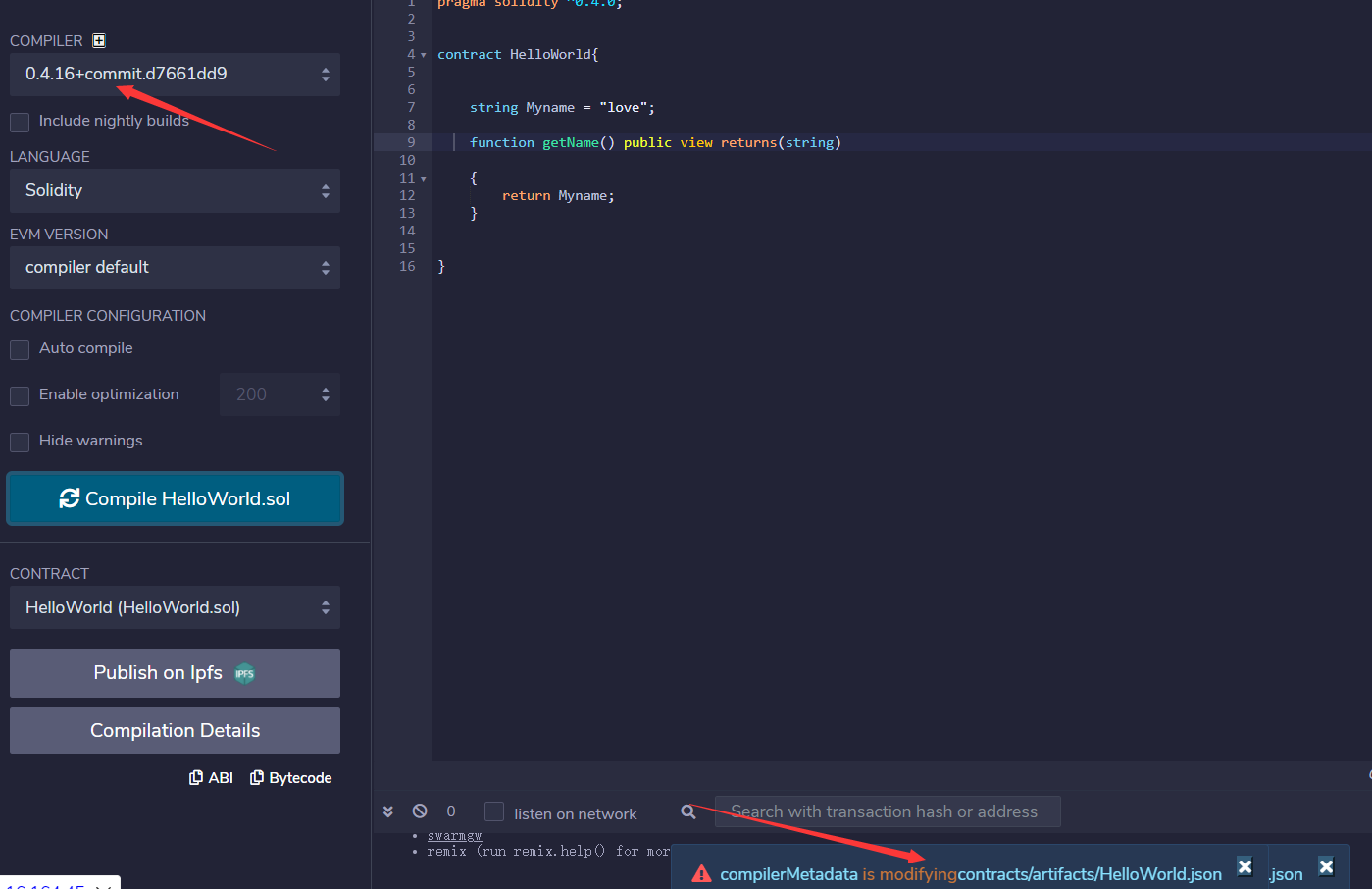Click the plus icon beside COMPILER heading
1372x889 pixels.
point(98,40)
